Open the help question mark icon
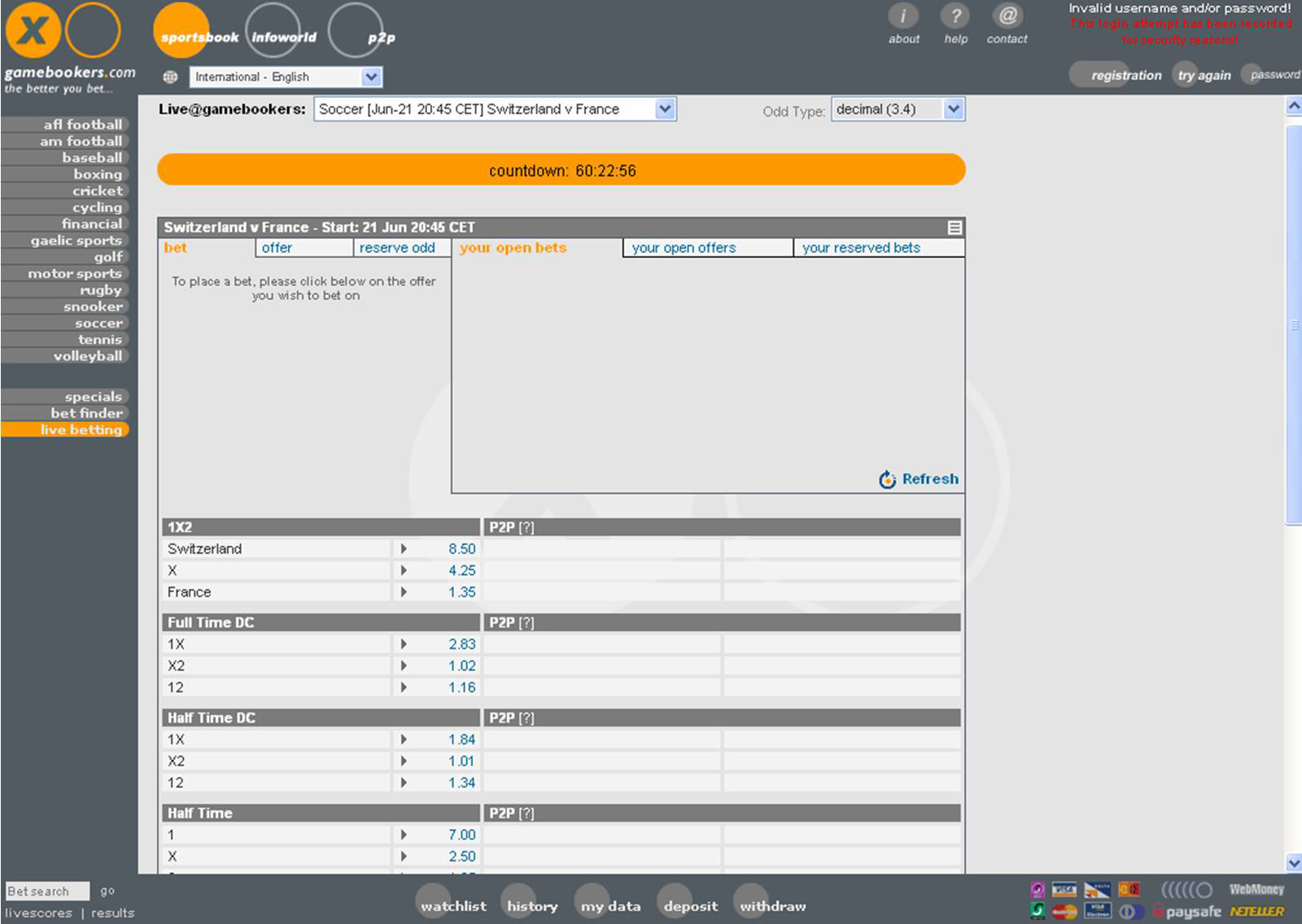The height and width of the screenshot is (924, 1302). (955, 16)
